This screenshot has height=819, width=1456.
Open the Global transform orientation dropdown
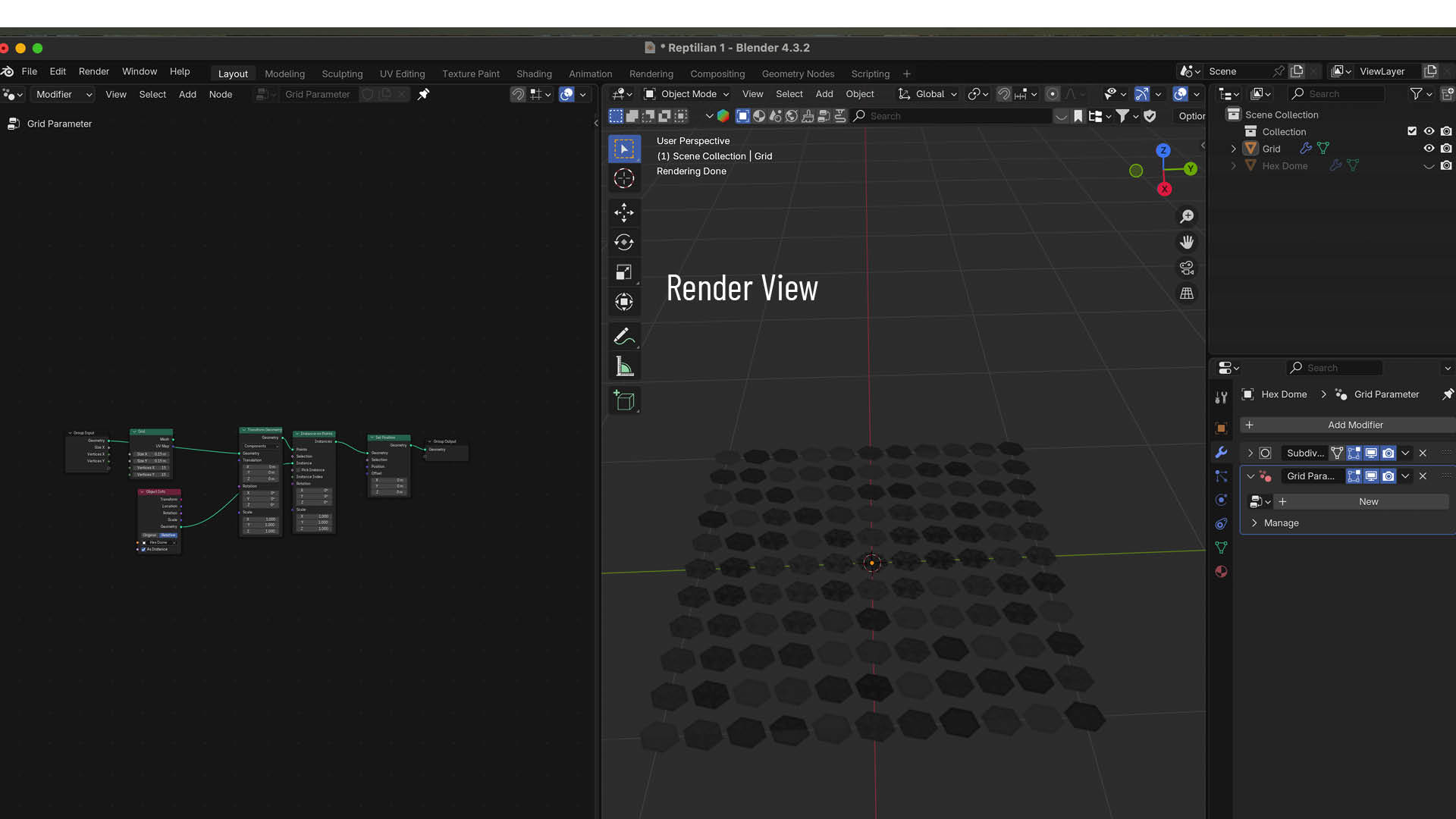pos(928,94)
